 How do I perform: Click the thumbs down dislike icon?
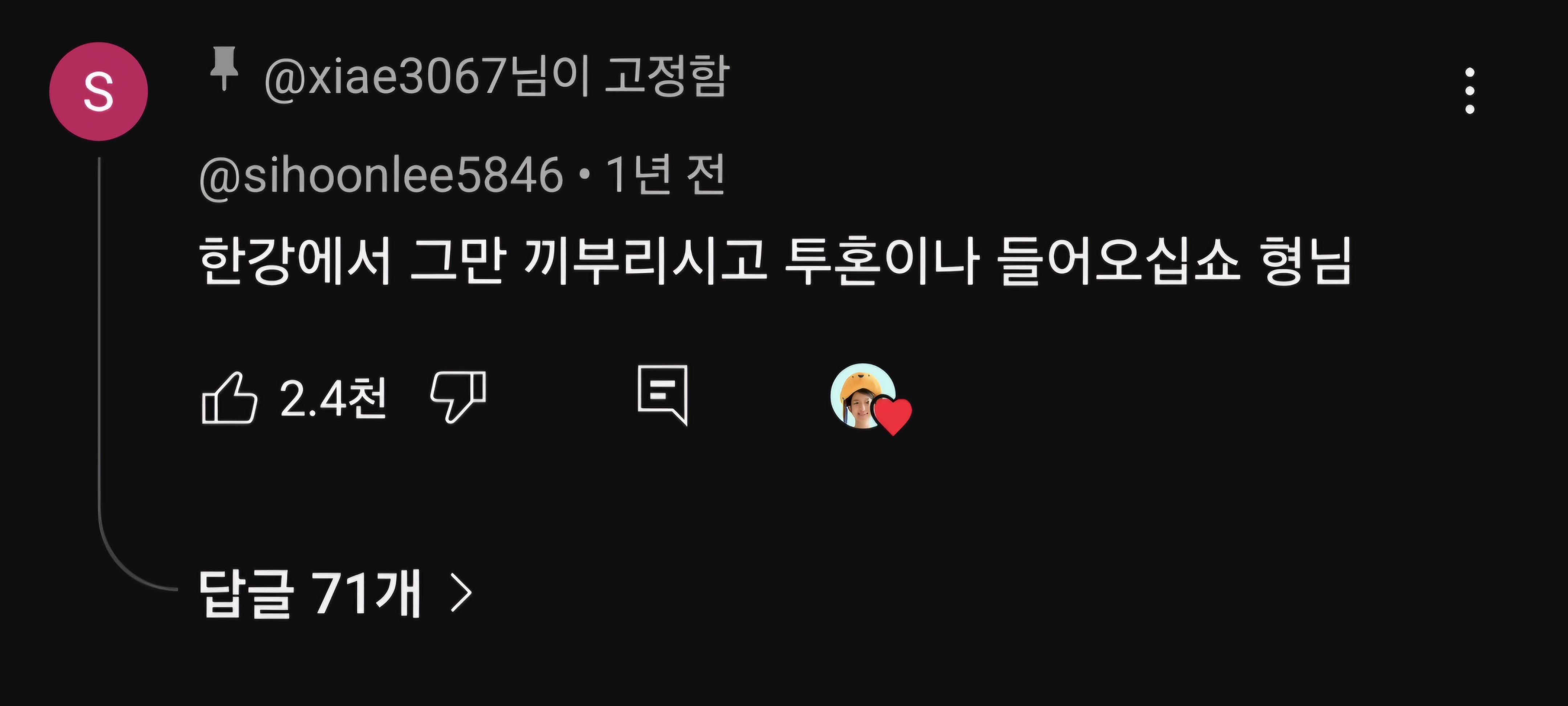pos(458,397)
